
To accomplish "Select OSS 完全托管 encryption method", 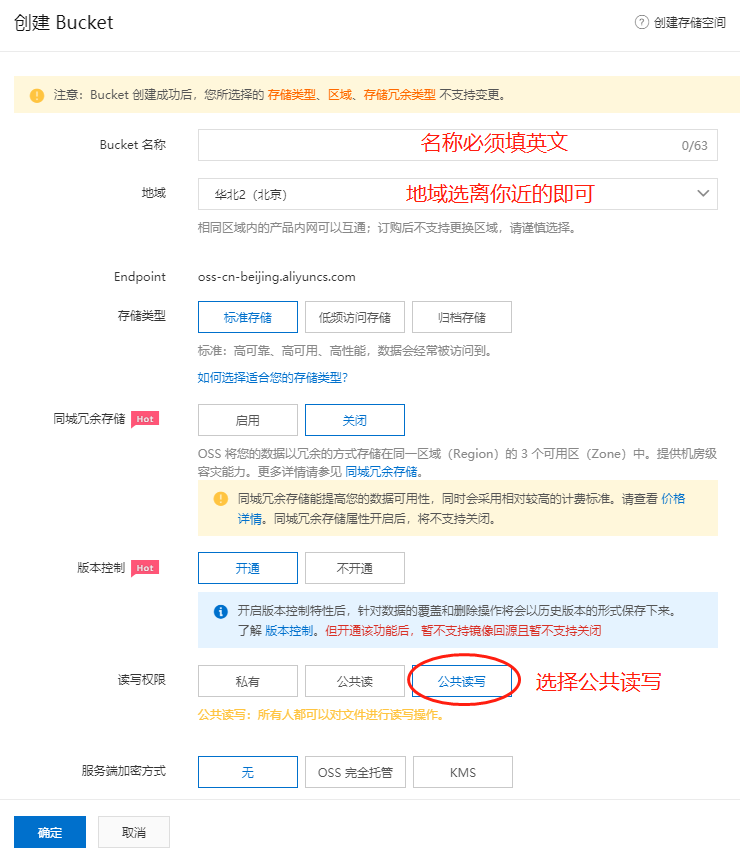I will pos(355,772).
